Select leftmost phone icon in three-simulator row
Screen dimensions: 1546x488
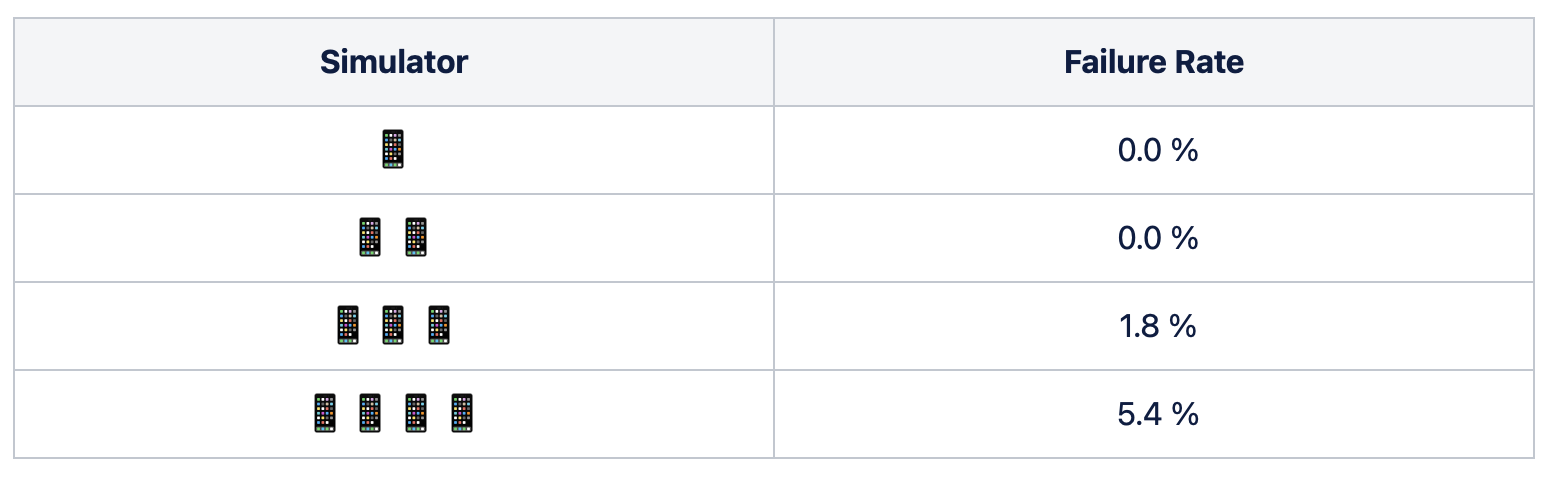tap(347, 326)
